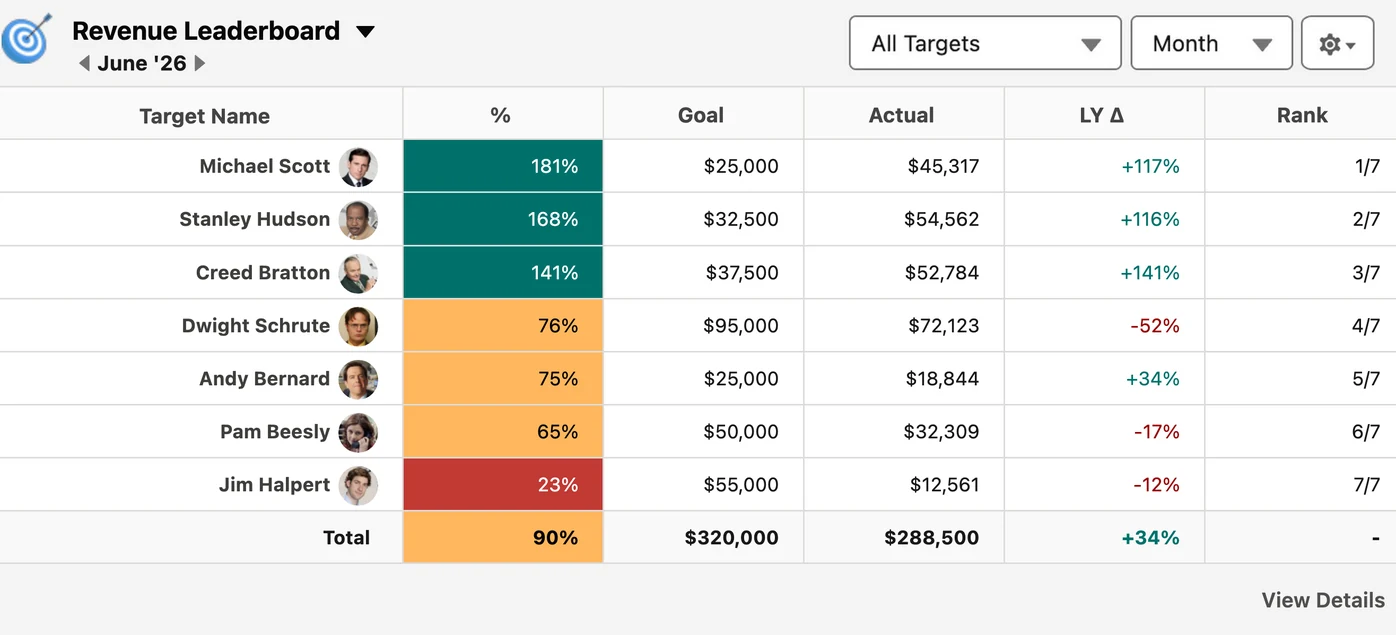Click Michael Scott's +117% LY change

[1150, 166]
